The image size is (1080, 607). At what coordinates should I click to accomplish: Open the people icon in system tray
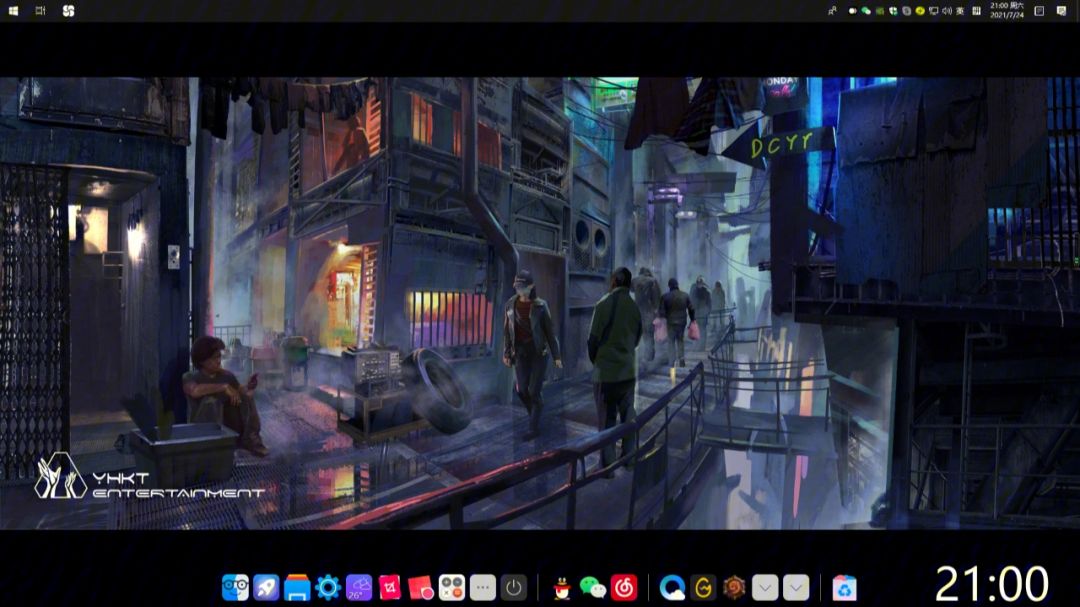[832, 11]
